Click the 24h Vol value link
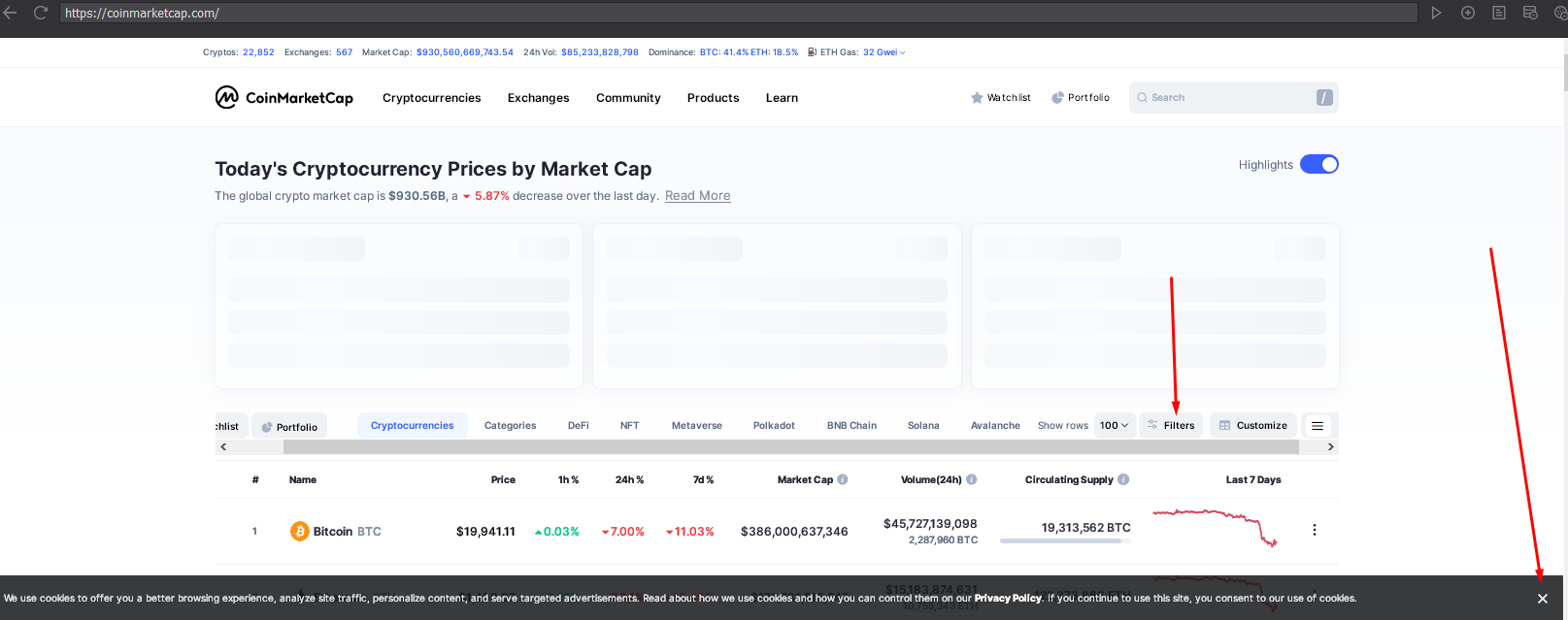This screenshot has width=1568, height=620. click(600, 52)
